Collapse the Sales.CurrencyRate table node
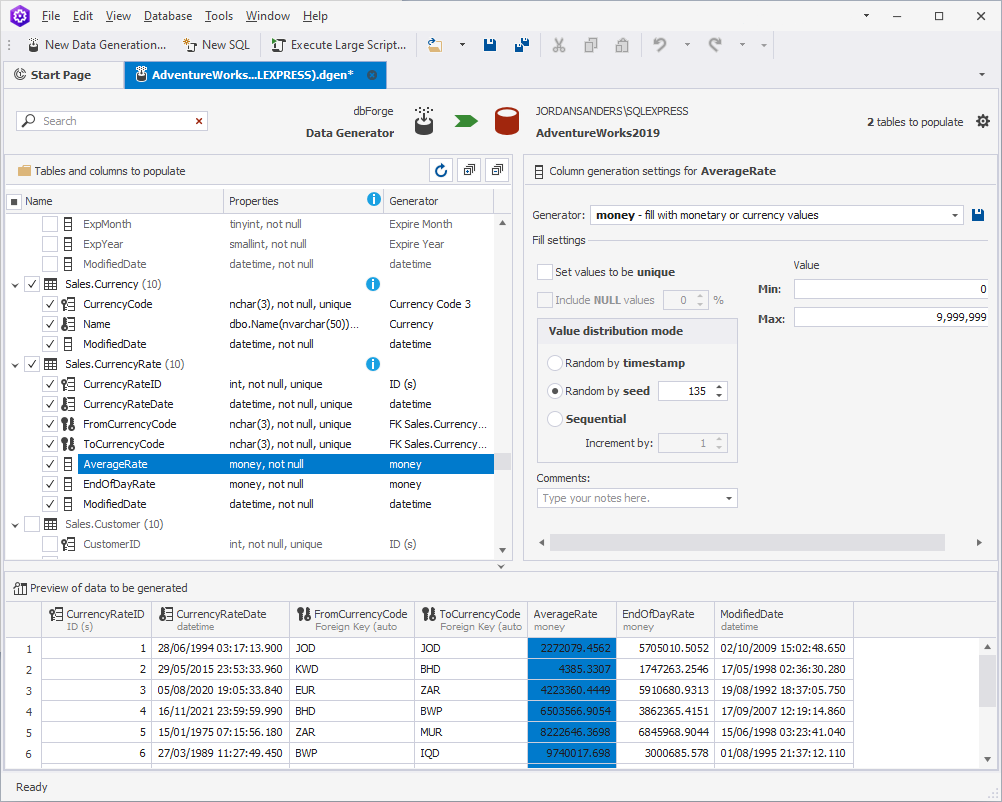The image size is (1002, 802). click(x=15, y=364)
